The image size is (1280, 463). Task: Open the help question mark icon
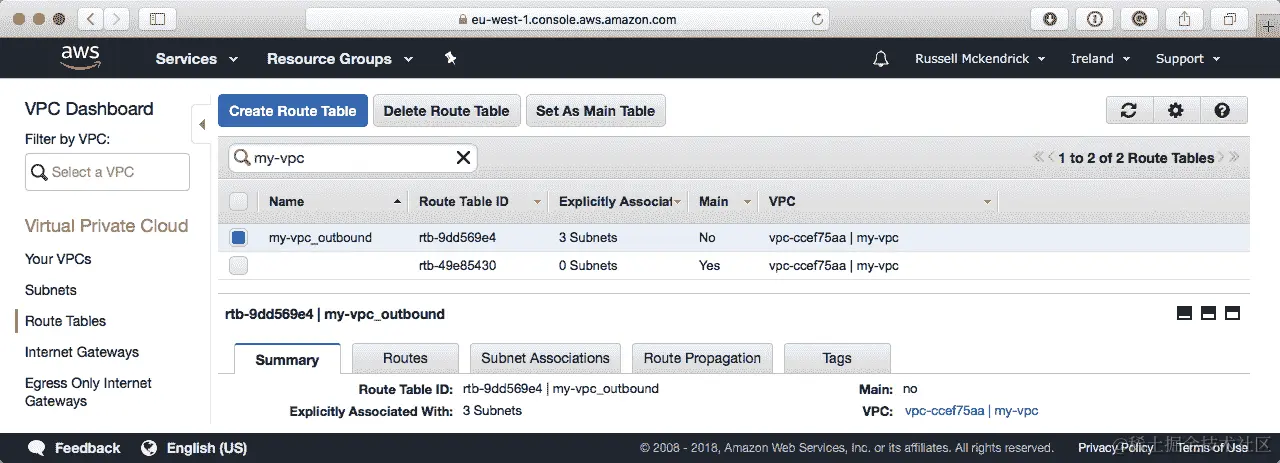tap(1222, 111)
